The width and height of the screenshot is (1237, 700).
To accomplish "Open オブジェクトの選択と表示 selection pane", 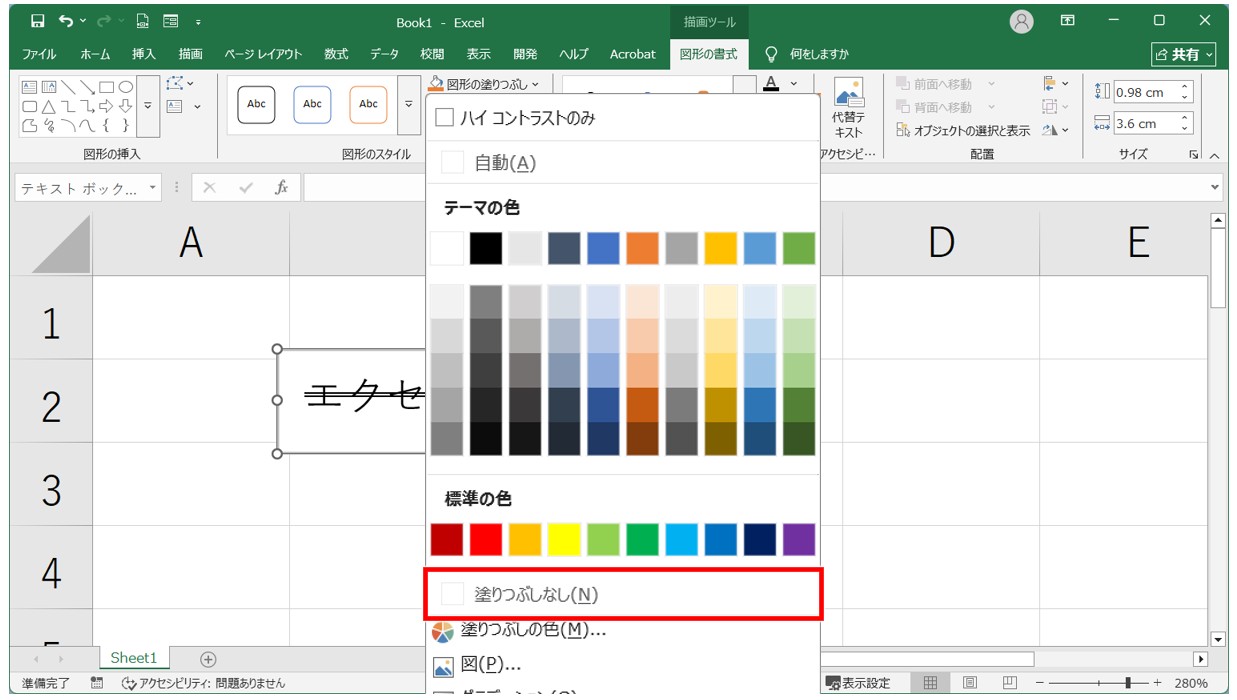I will click(x=963, y=130).
